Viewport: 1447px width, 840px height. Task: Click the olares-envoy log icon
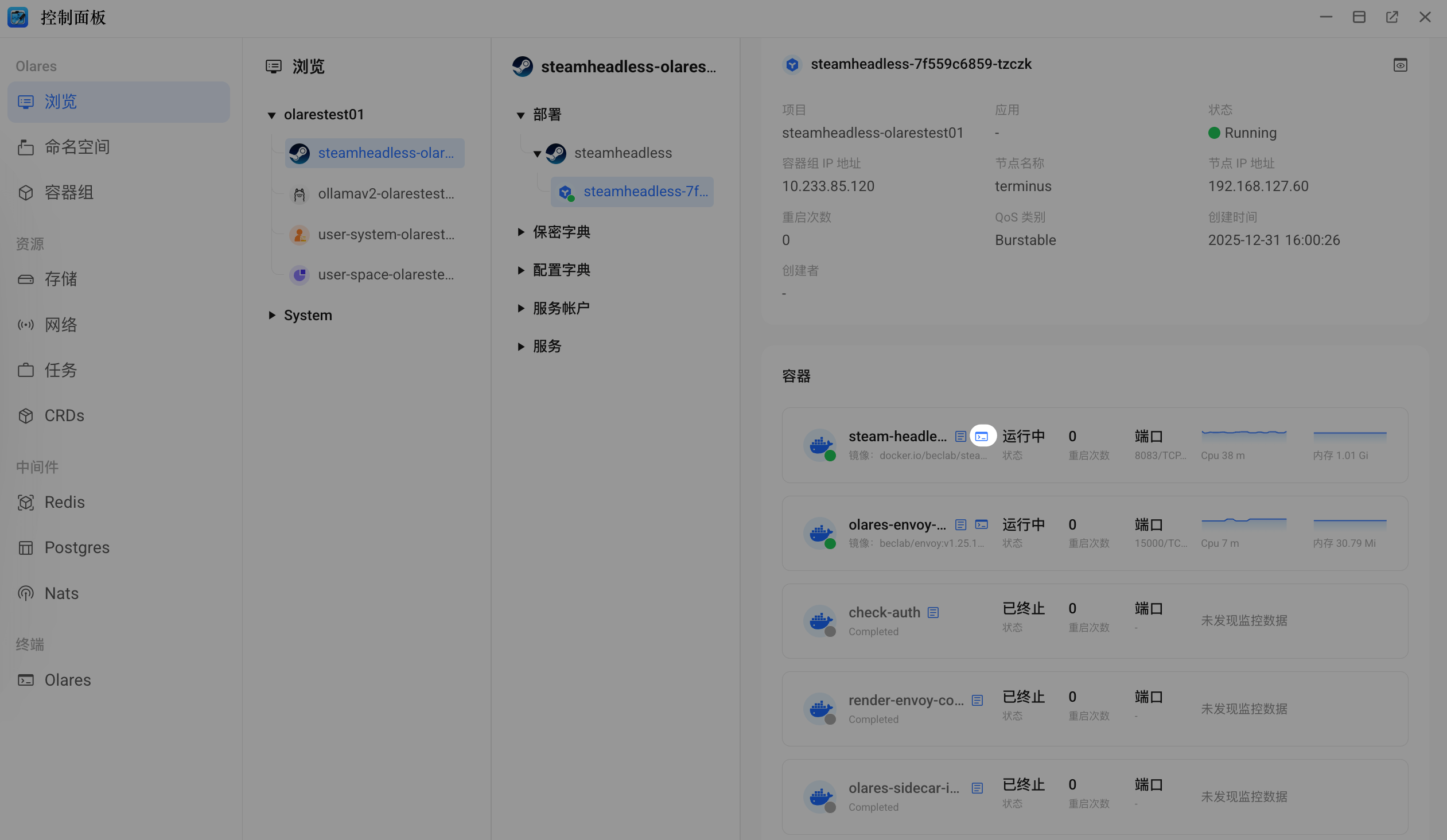[x=960, y=524]
